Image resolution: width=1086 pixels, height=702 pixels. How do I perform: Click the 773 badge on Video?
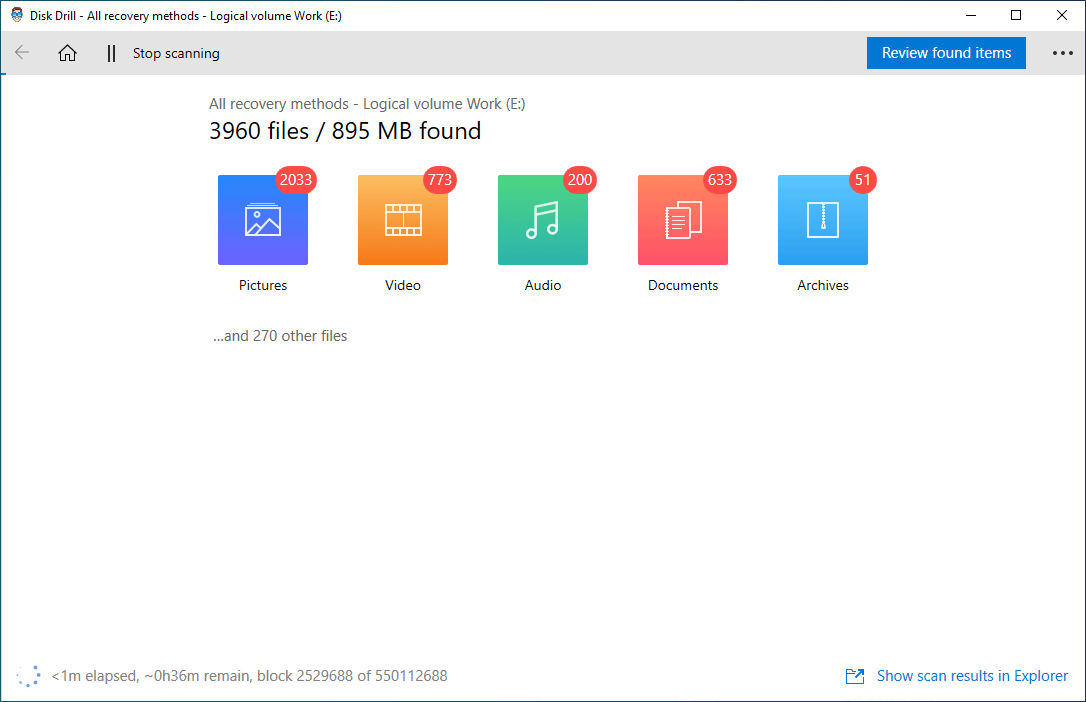[440, 180]
